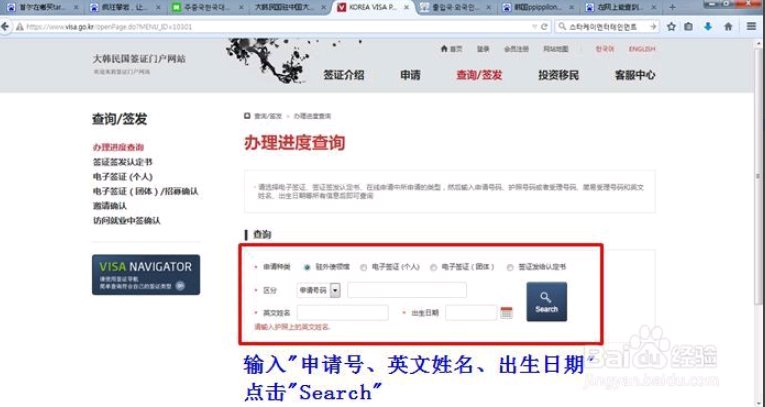Open 访问就业中签确认 in the left sidebar
Screen dimensions: 765x407
coord(126,221)
